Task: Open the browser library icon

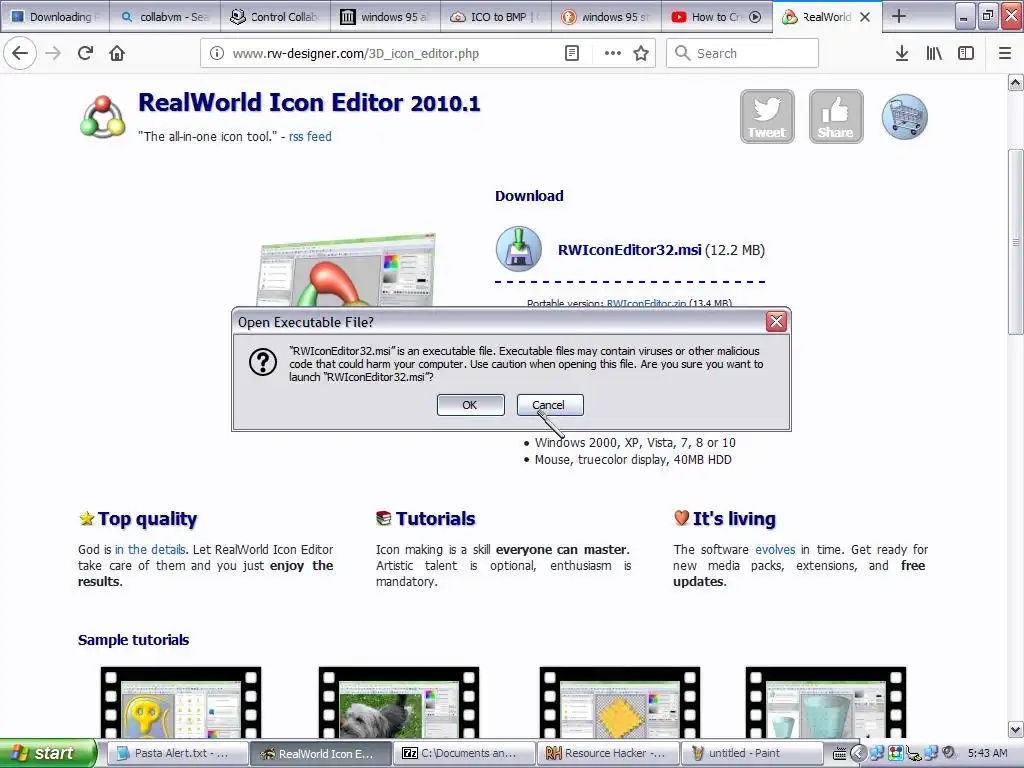Action: pos(934,54)
